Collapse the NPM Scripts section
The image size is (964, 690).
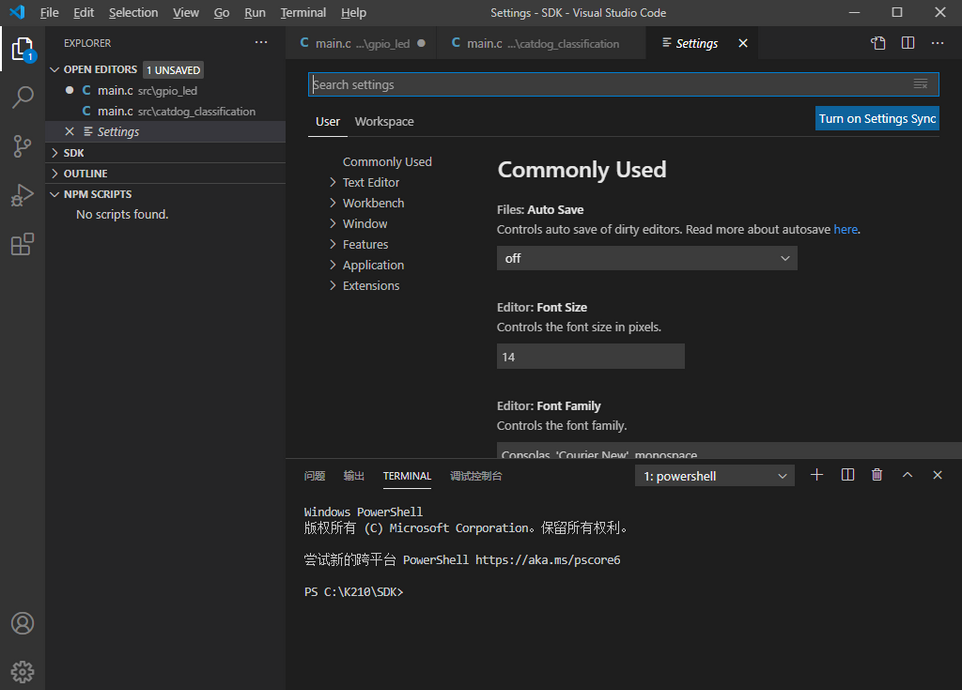click(x=55, y=194)
